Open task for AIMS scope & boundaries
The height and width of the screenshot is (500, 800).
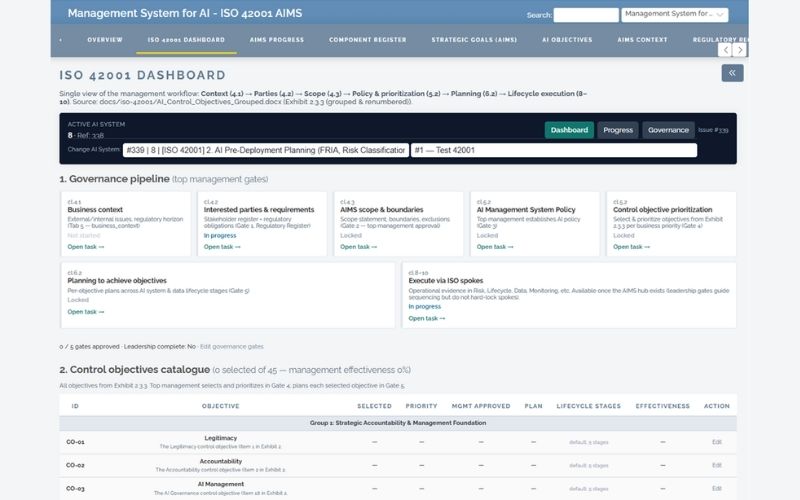(x=359, y=247)
